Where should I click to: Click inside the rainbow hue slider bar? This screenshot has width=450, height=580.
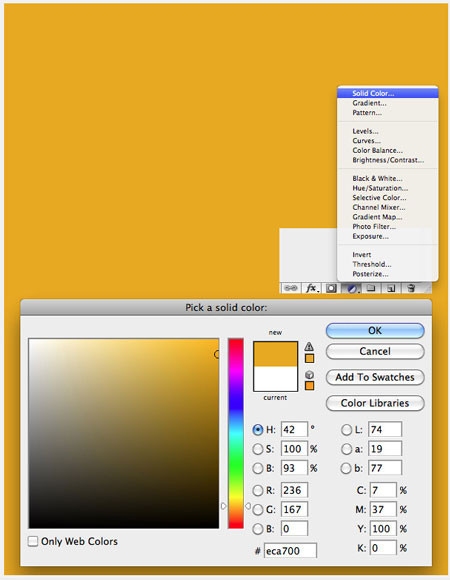click(x=236, y=433)
